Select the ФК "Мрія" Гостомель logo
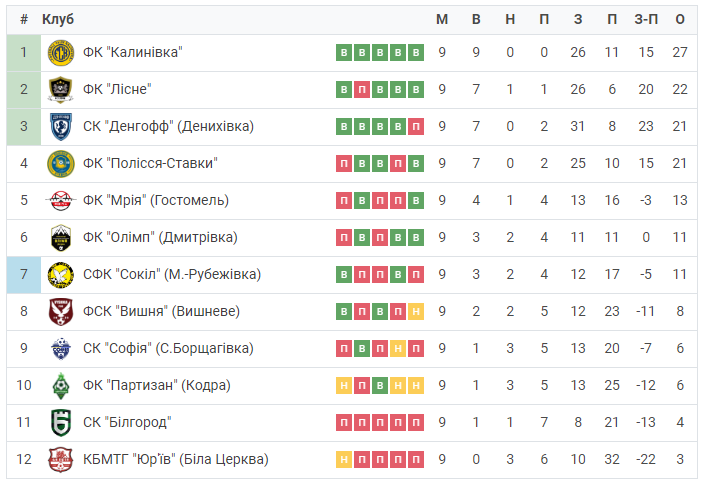Image resolution: width=707 pixels, height=486 pixels. [x=61, y=201]
